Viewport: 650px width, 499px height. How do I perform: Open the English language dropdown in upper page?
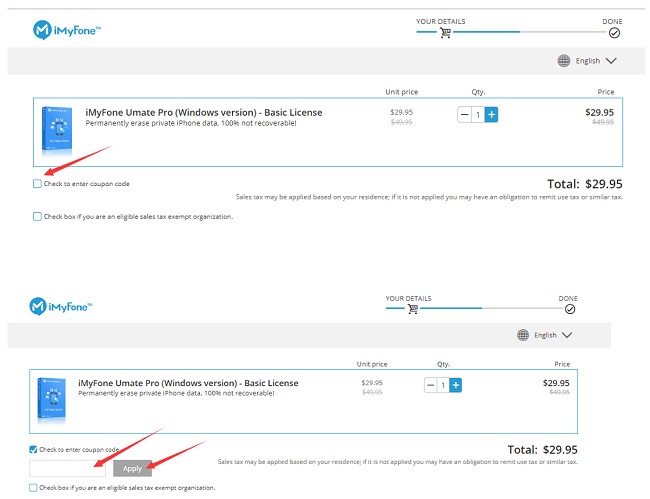(x=596, y=61)
